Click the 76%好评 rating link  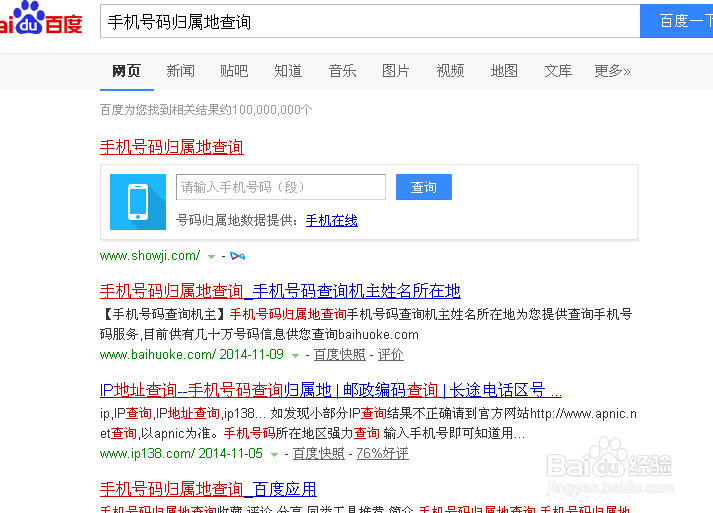(x=382, y=453)
